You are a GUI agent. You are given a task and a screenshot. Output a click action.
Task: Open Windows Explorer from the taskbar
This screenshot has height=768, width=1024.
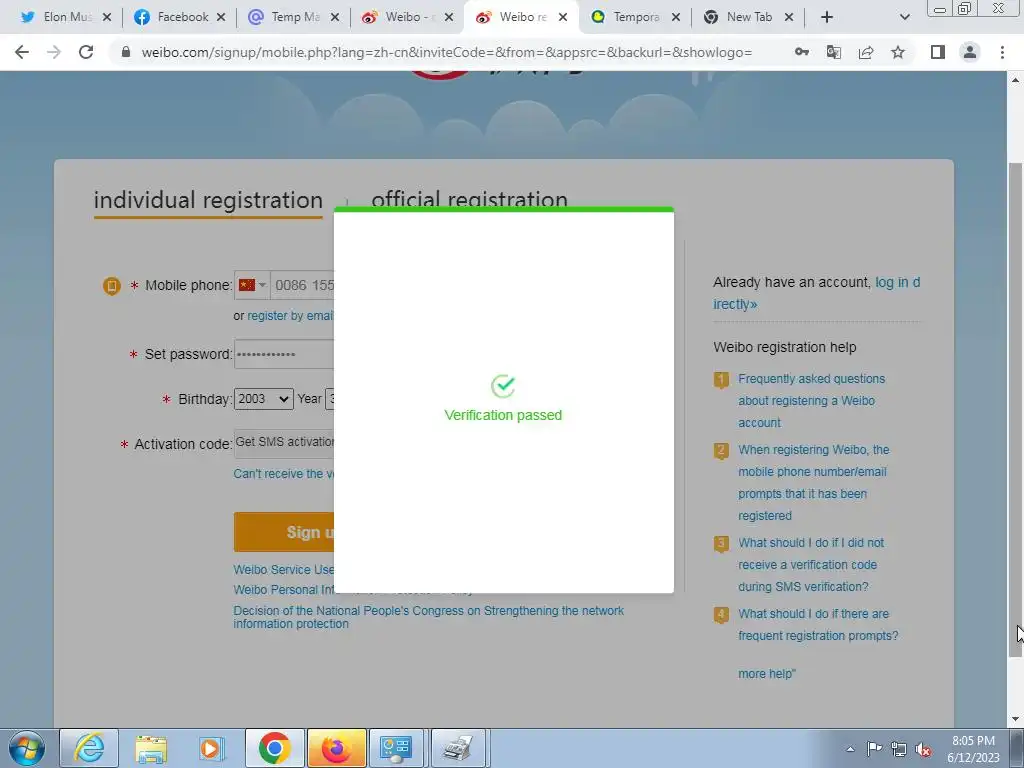point(151,748)
